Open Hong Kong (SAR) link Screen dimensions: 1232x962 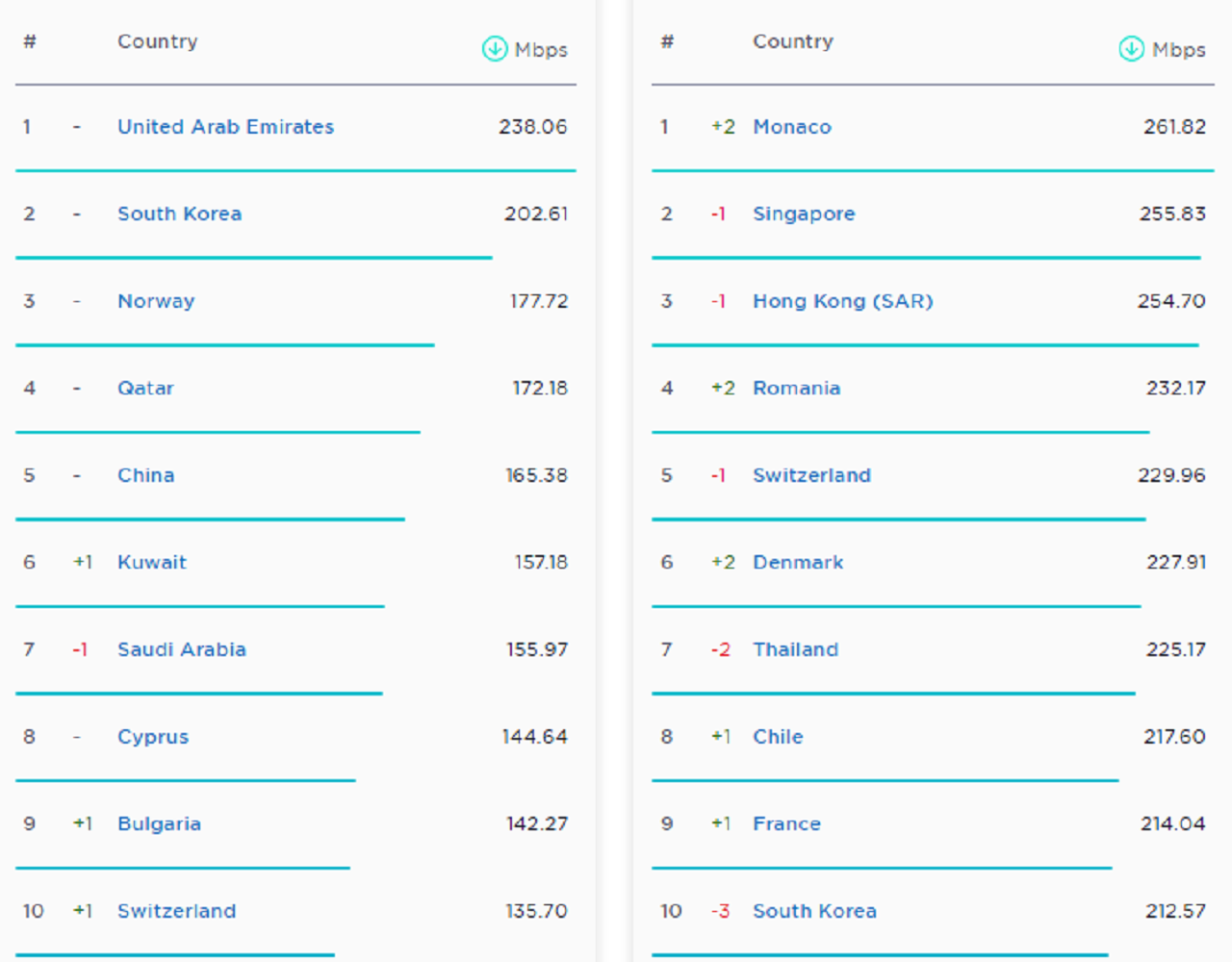pyautogui.click(x=842, y=301)
